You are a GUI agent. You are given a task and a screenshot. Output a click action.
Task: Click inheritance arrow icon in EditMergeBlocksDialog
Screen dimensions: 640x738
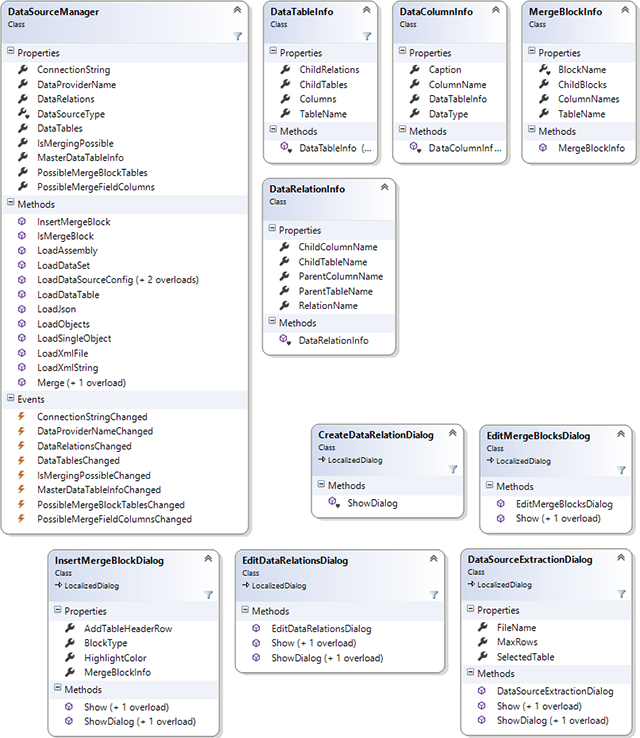click(x=490, y=461)
